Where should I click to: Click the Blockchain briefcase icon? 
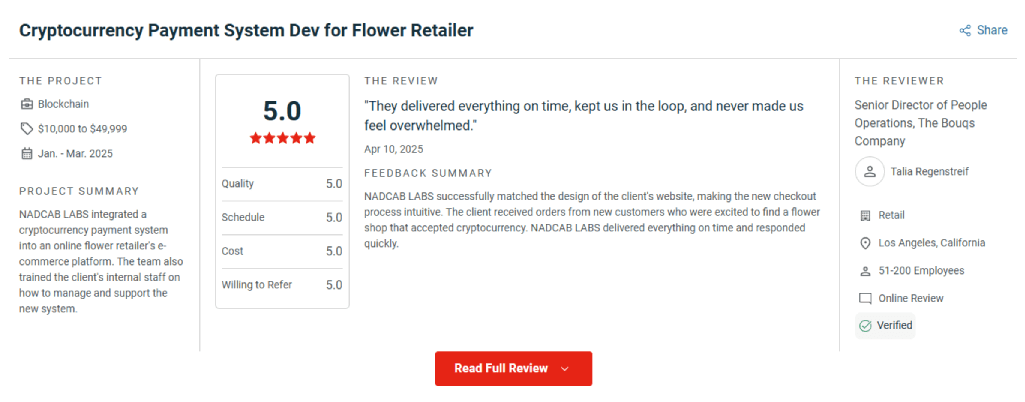(x=27, y=104)
